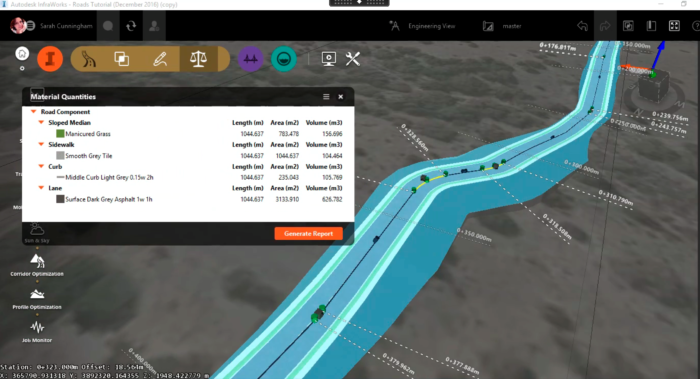Click the orange InfraWorks home icon

click(x=50, y=59)
